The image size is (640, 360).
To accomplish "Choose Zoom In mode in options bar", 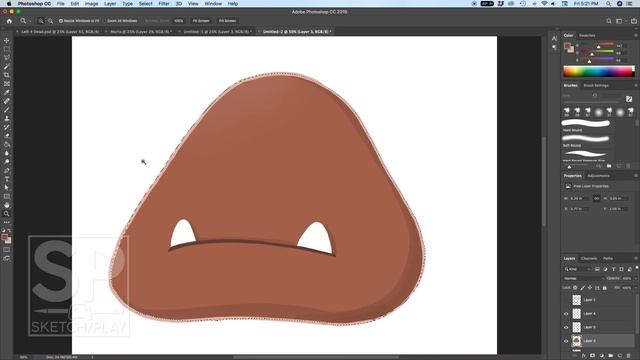I will [x=41, y=21].
